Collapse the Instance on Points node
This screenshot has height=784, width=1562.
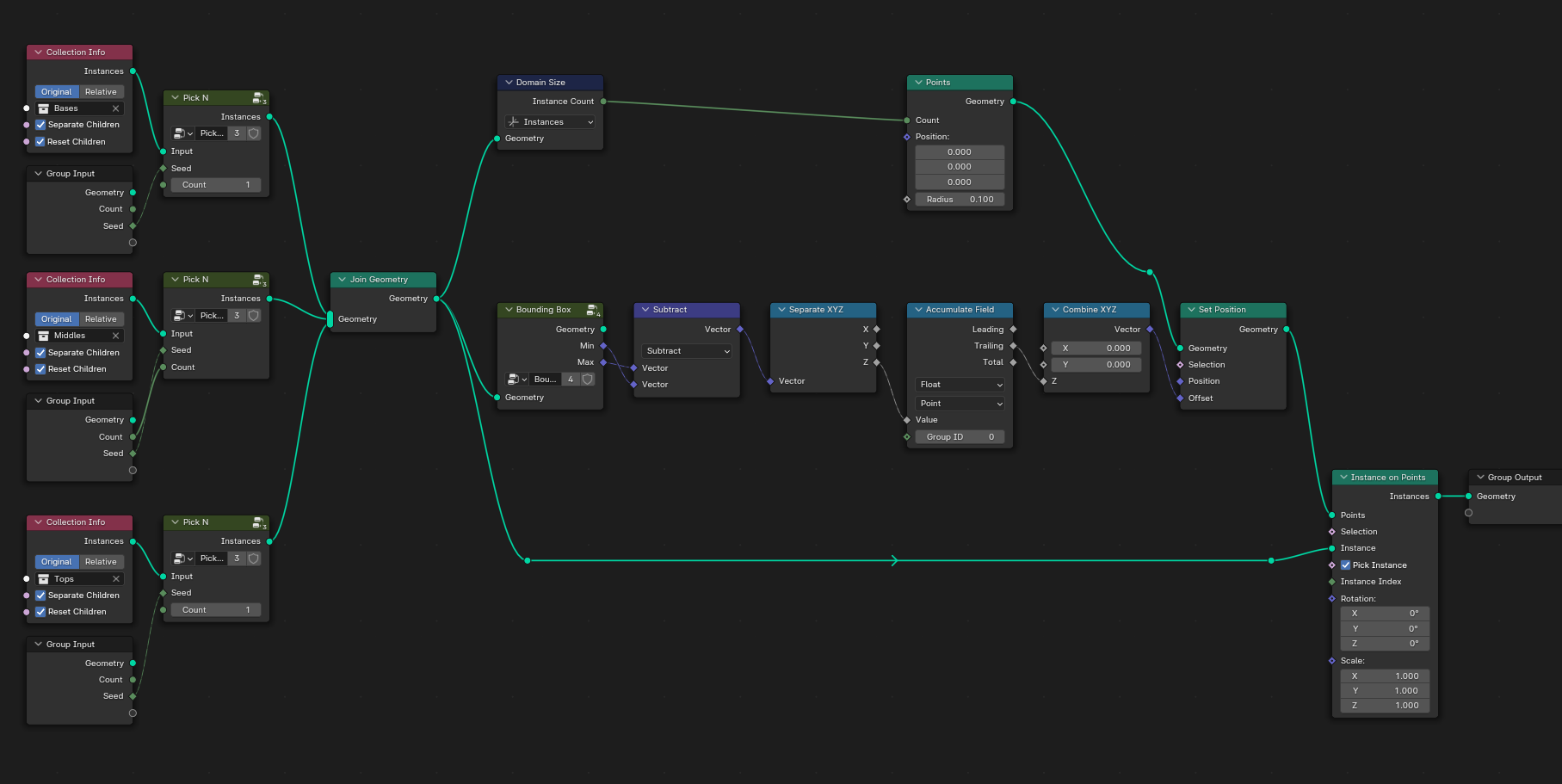tap(1343, 478)
